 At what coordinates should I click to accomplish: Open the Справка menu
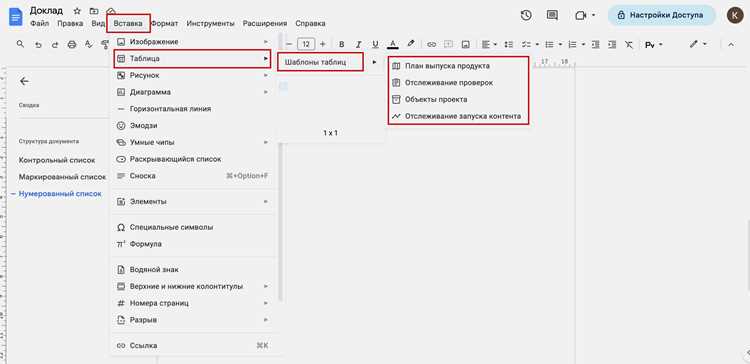310,23
